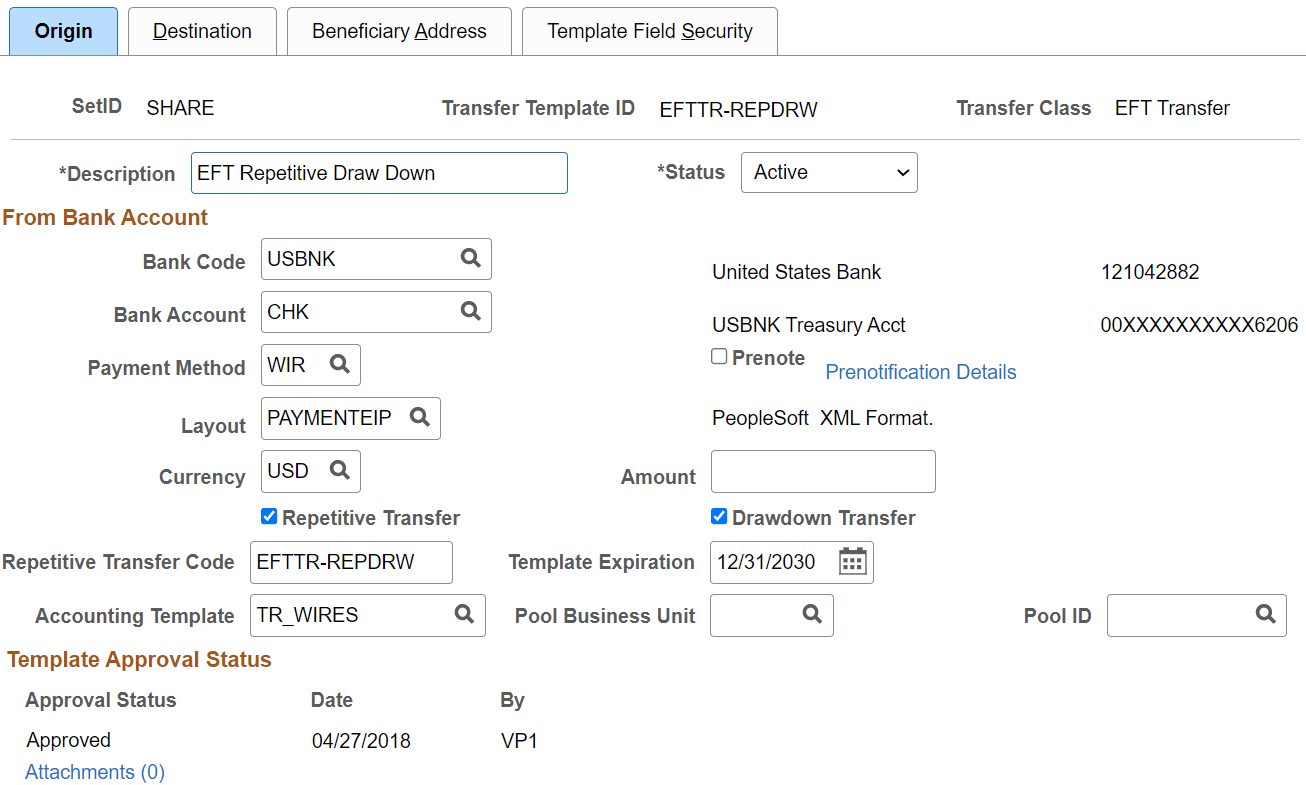Open the Template Expiration calendar picker
The height and width of the screenshot is (785, 1306).
[852, 561]
